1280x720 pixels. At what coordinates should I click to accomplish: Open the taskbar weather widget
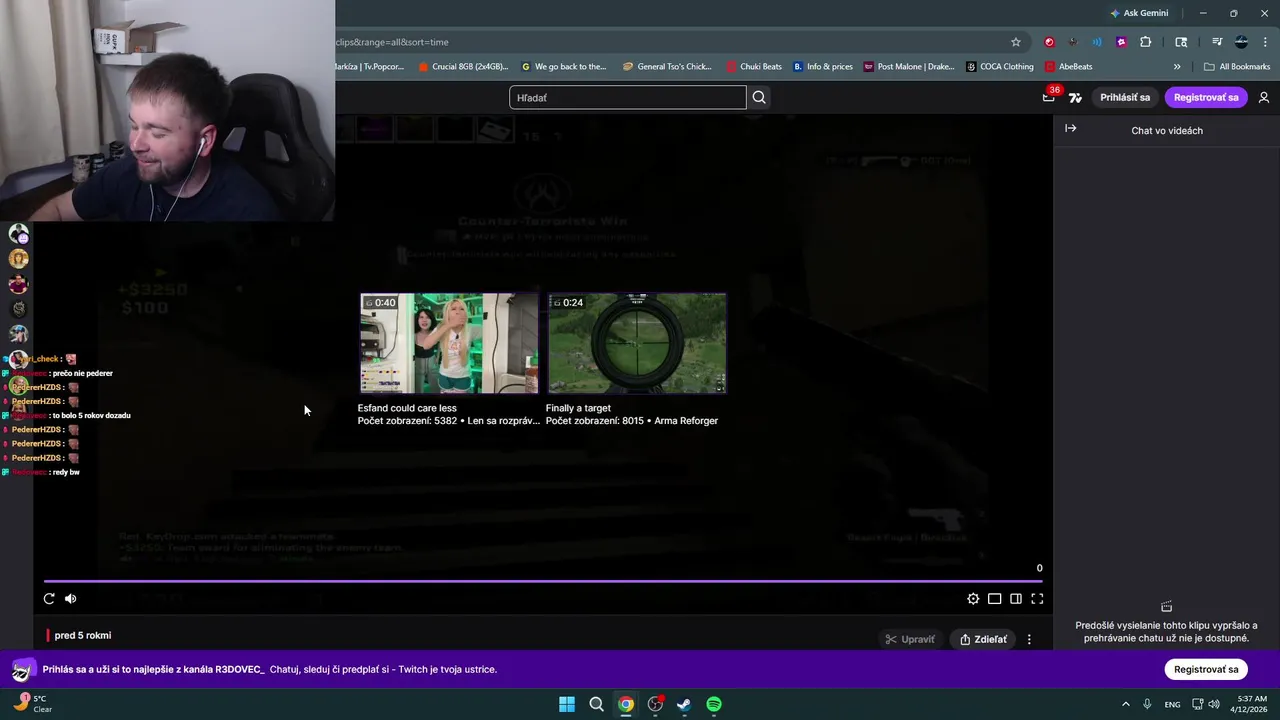point(32,704)
